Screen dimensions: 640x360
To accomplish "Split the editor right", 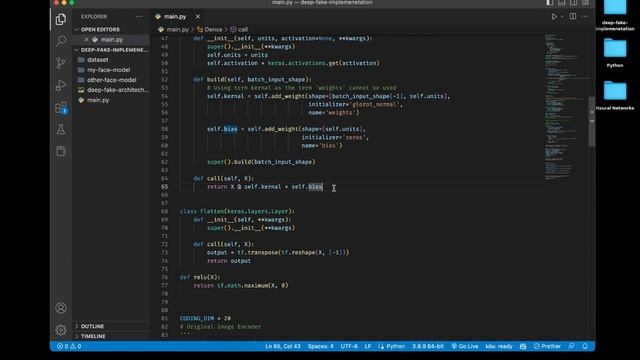I will click(573, 17).
